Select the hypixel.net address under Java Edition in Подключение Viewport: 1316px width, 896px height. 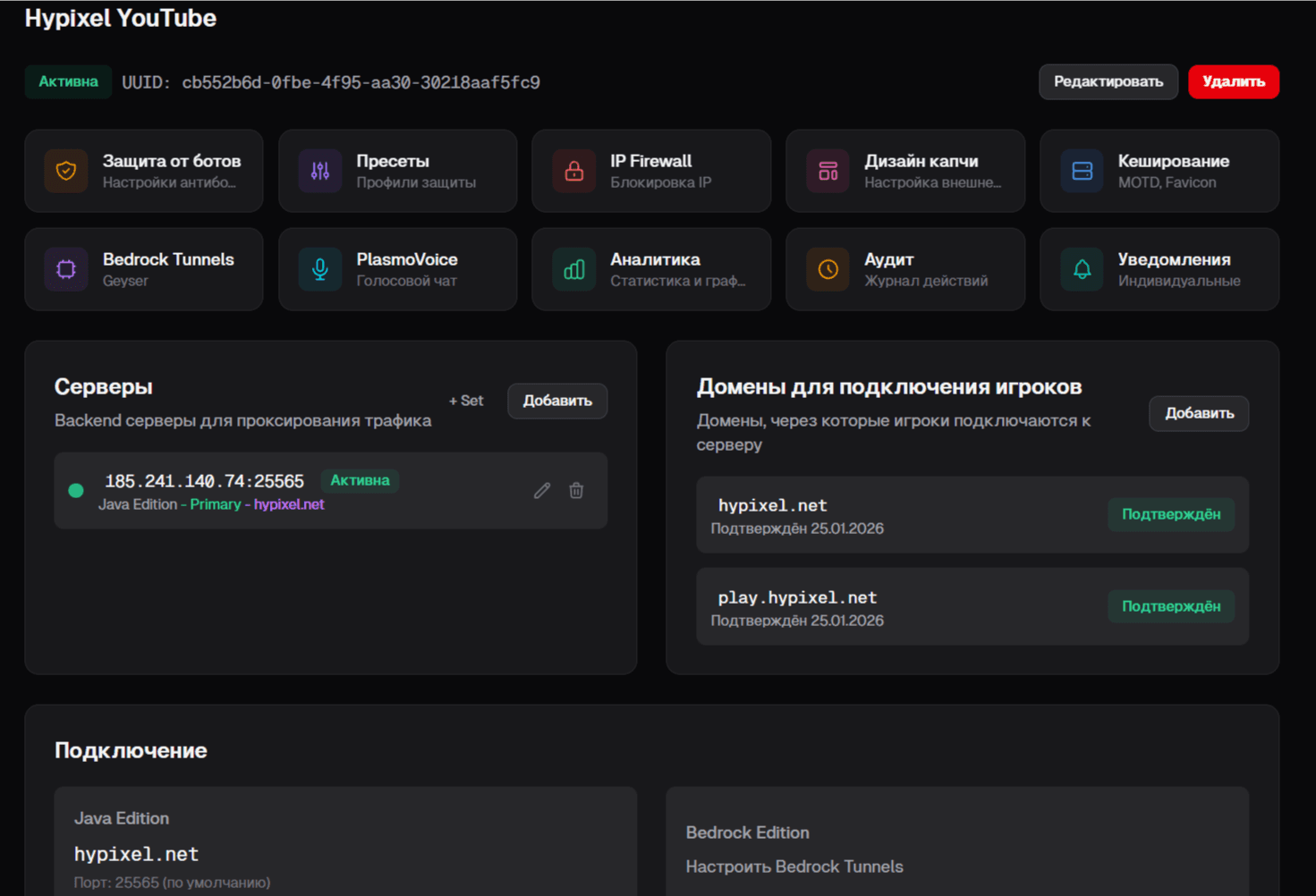coord(137,854)
